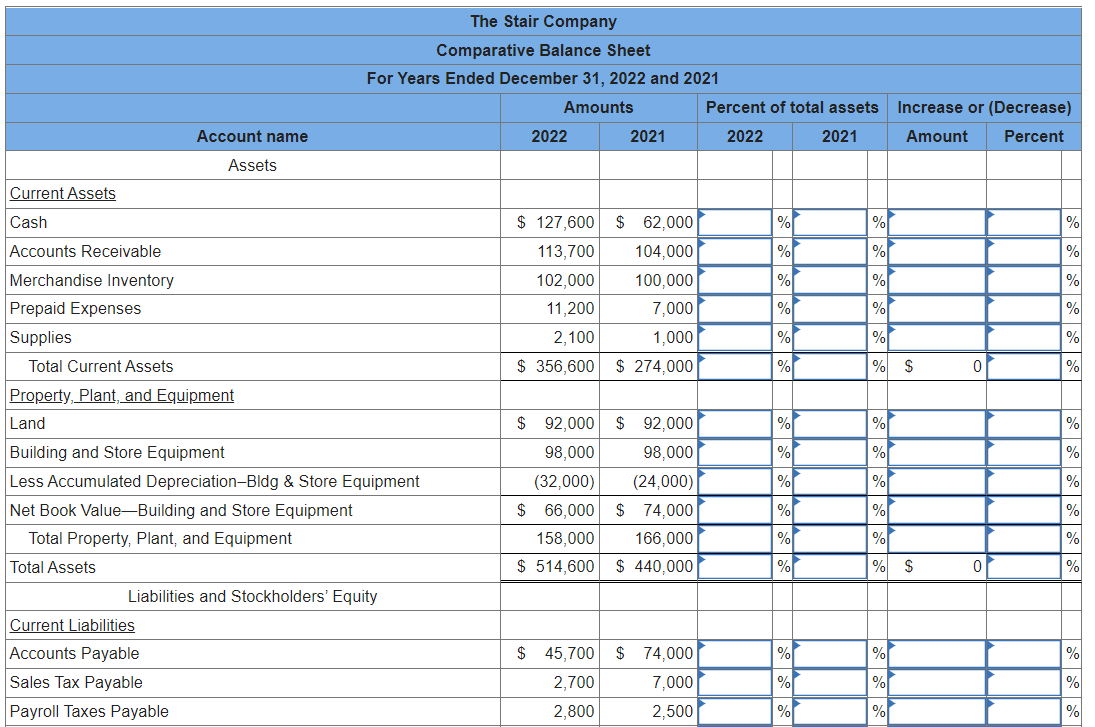Click the 'Current Liabilities' underlined heading
The image size is (1095, 727).
[72, 625]
